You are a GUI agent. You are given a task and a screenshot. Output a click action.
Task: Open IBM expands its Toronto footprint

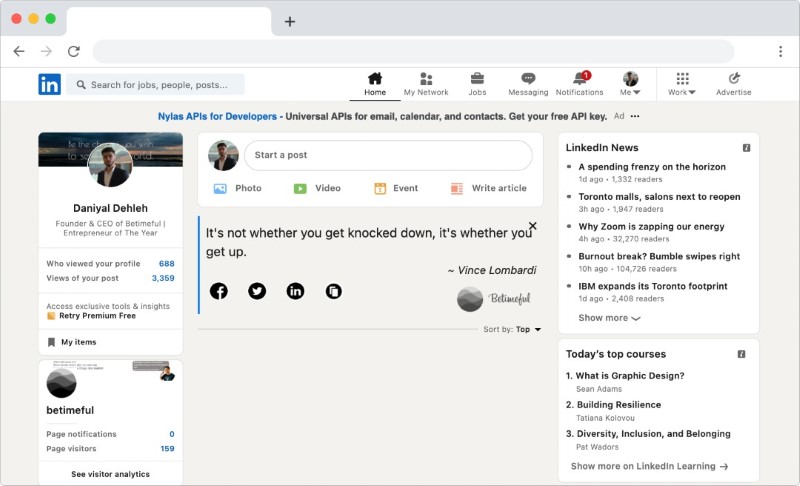coord(653,286)
